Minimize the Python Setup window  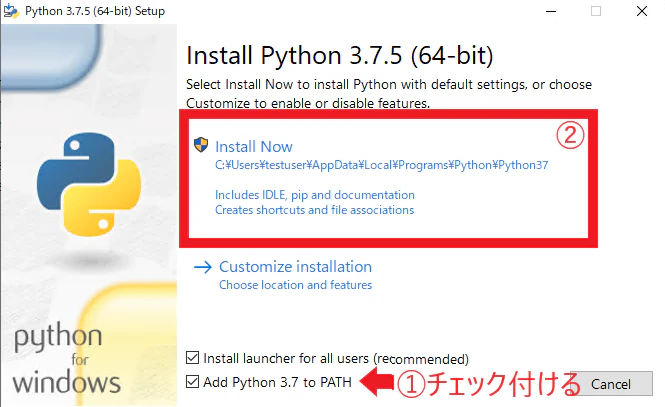(551, 11)
